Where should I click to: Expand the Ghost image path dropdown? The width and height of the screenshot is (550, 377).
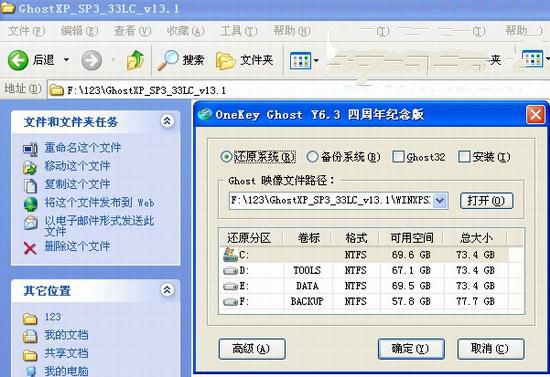point(440,201)
